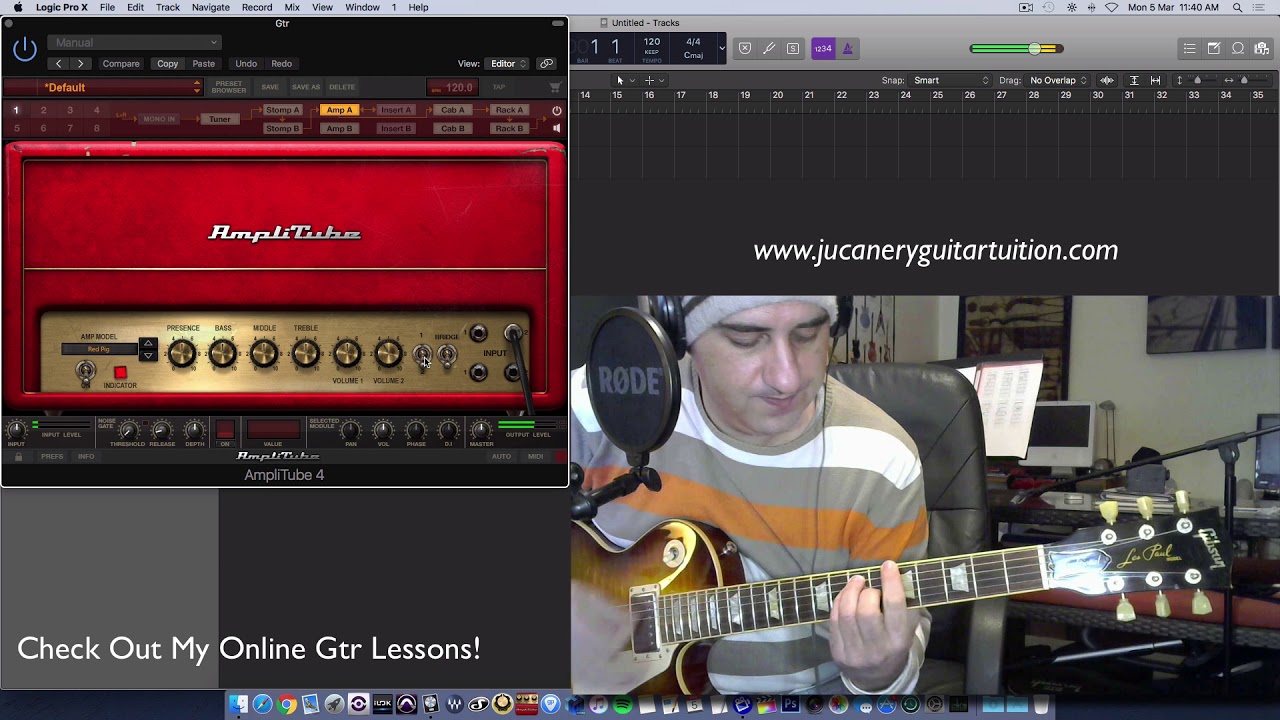Screen dimensions: 1280x720
Task: Open the Navigate menu
Action: point(210,7)
